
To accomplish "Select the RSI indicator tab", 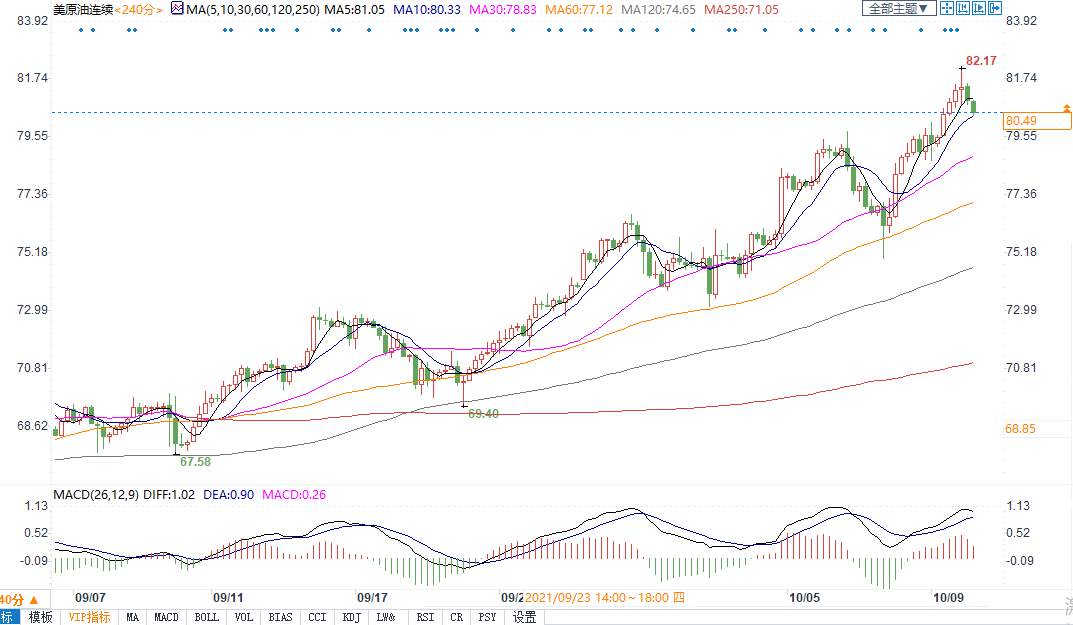I will click(x=425, y=617).
